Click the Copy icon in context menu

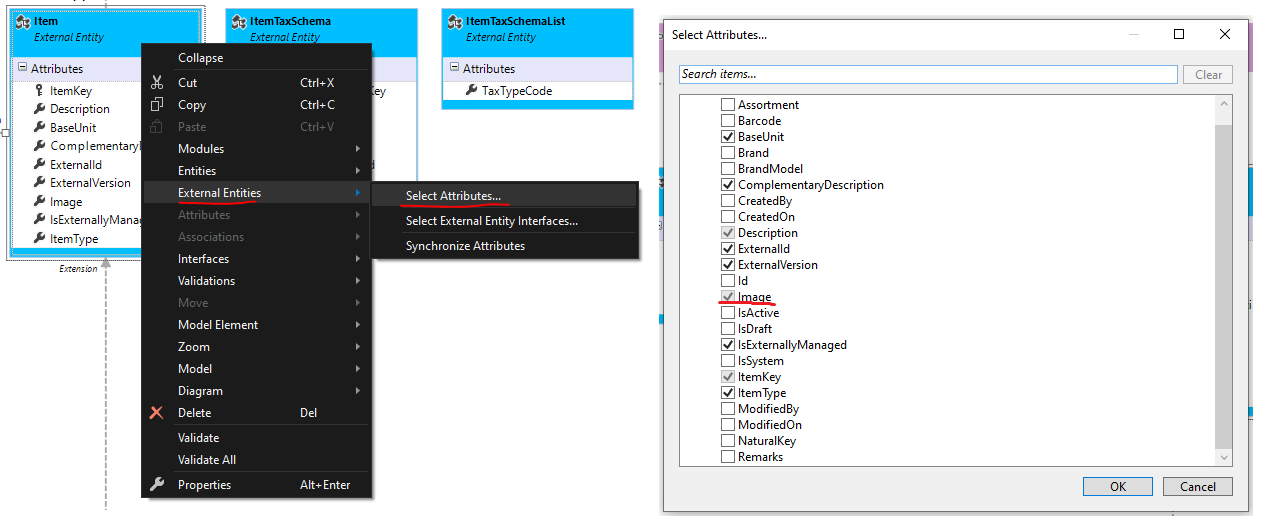pos(156,105)
